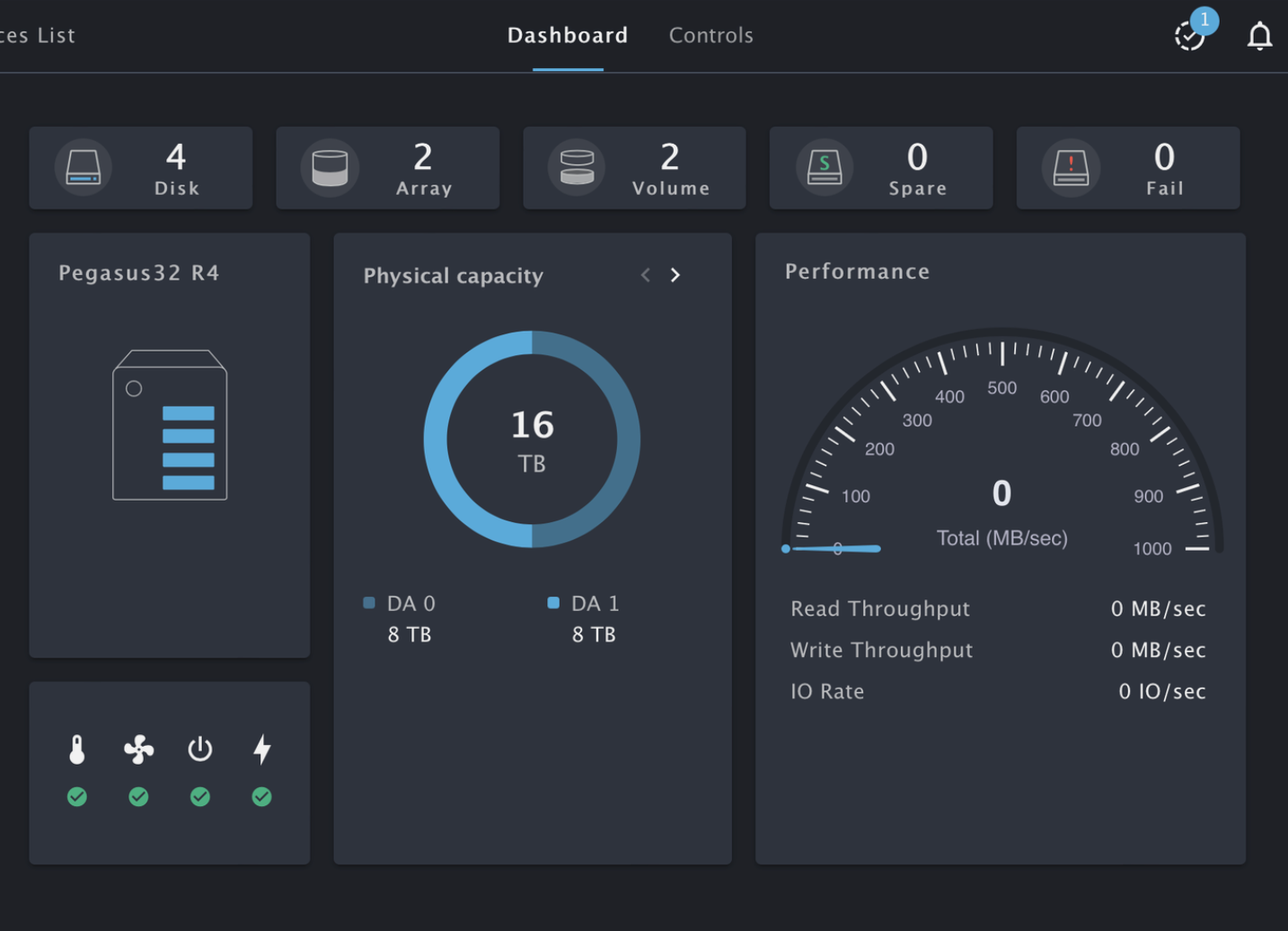The width and height of the screenshot is (1288, 931).
Task: Open the Devices List link
Action: (37, 35)
